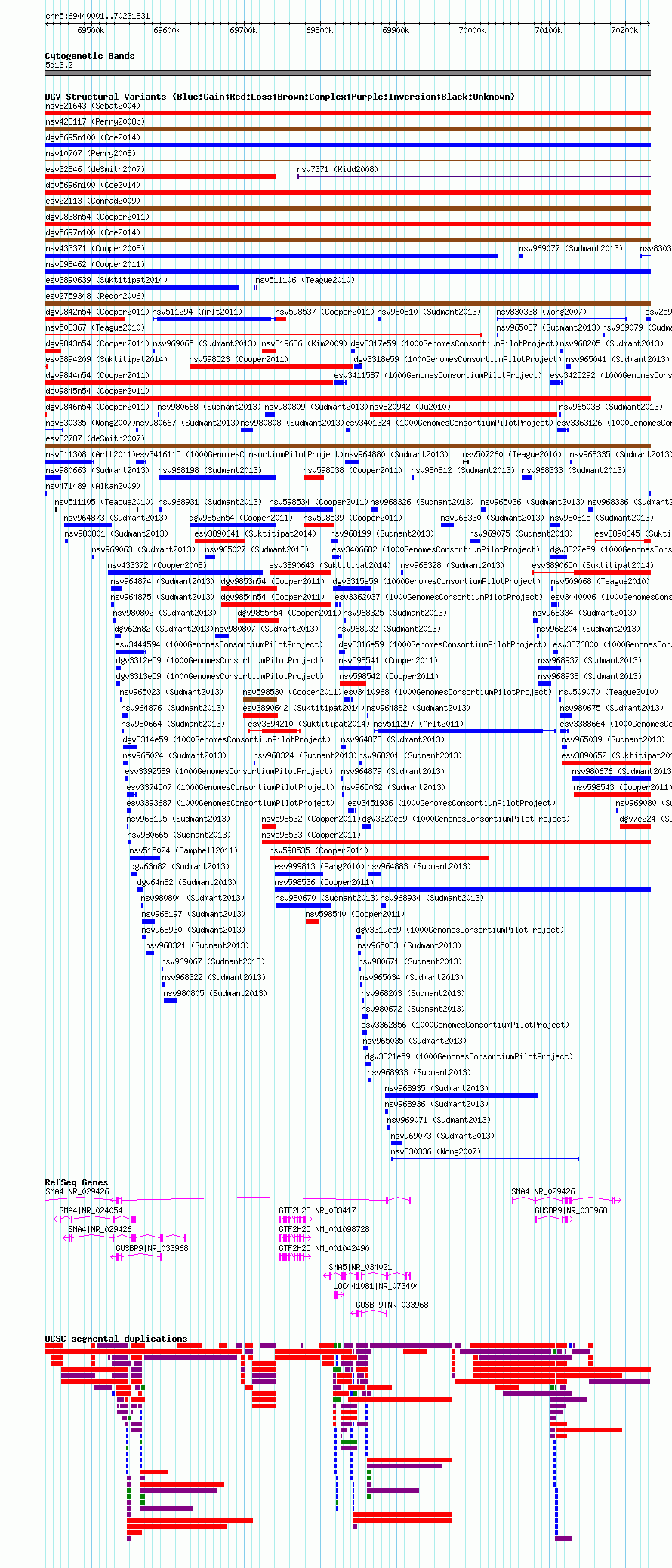Open variant nsv507260 (Teague2010)
The width and height of the screenshot is (672, 1568).
[x=512, y=455]
